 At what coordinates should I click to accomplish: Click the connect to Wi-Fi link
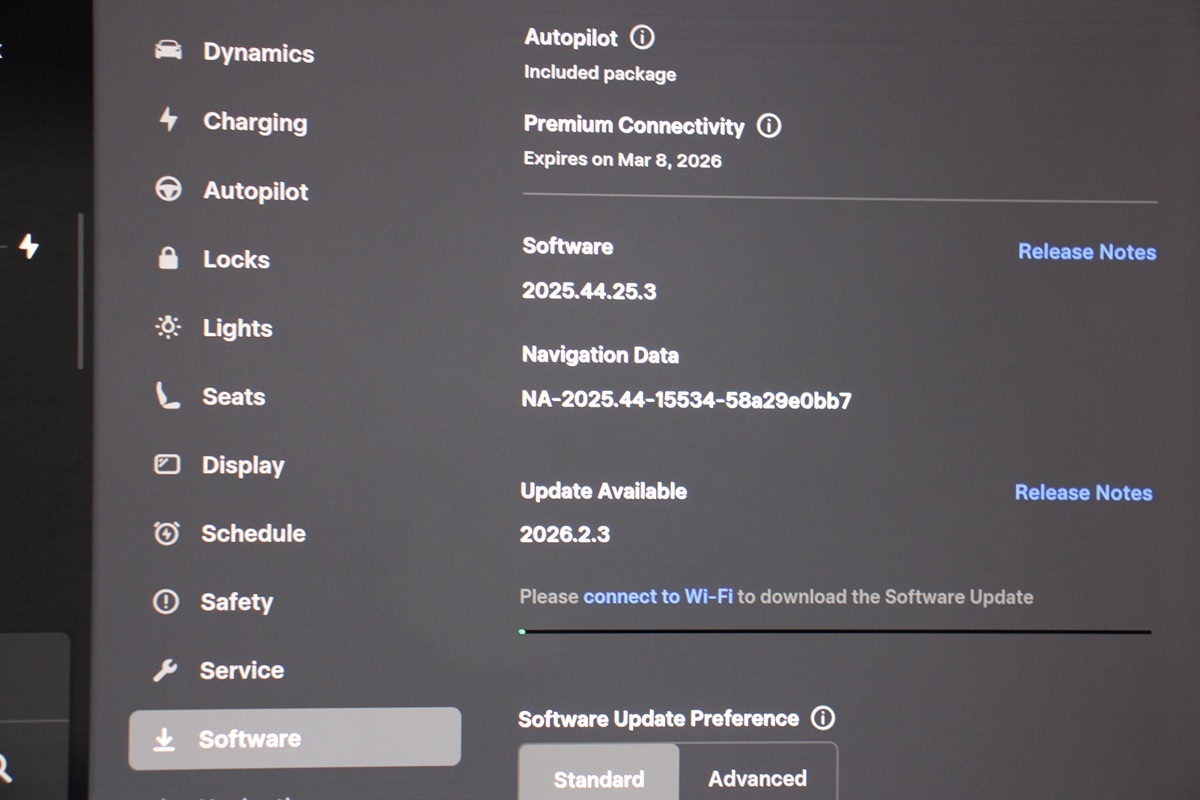click(x=657, y=597)
